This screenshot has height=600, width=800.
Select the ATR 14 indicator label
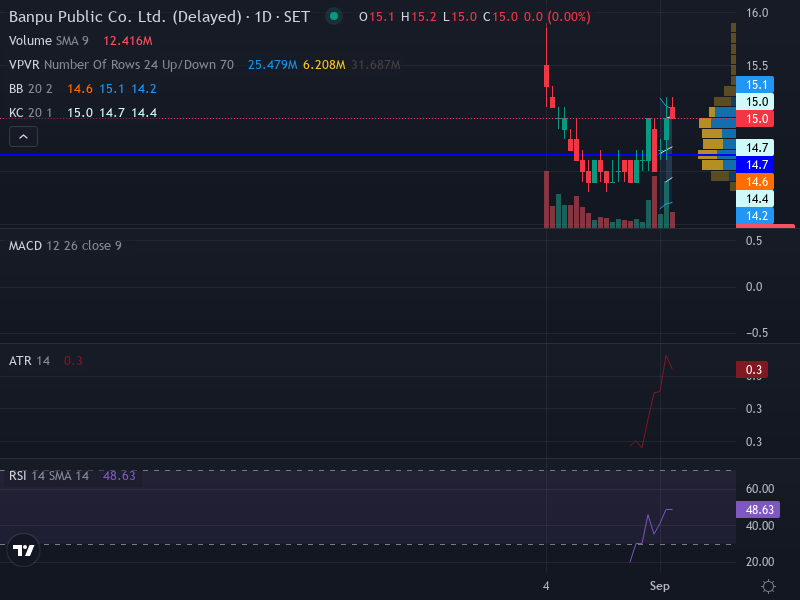[x=29, y=361]
